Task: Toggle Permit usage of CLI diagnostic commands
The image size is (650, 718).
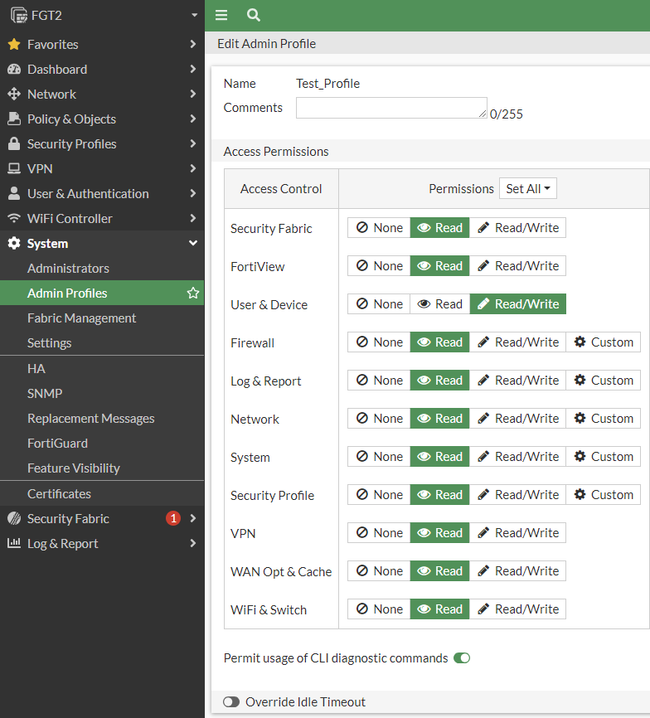Action: tap(462, 658)
